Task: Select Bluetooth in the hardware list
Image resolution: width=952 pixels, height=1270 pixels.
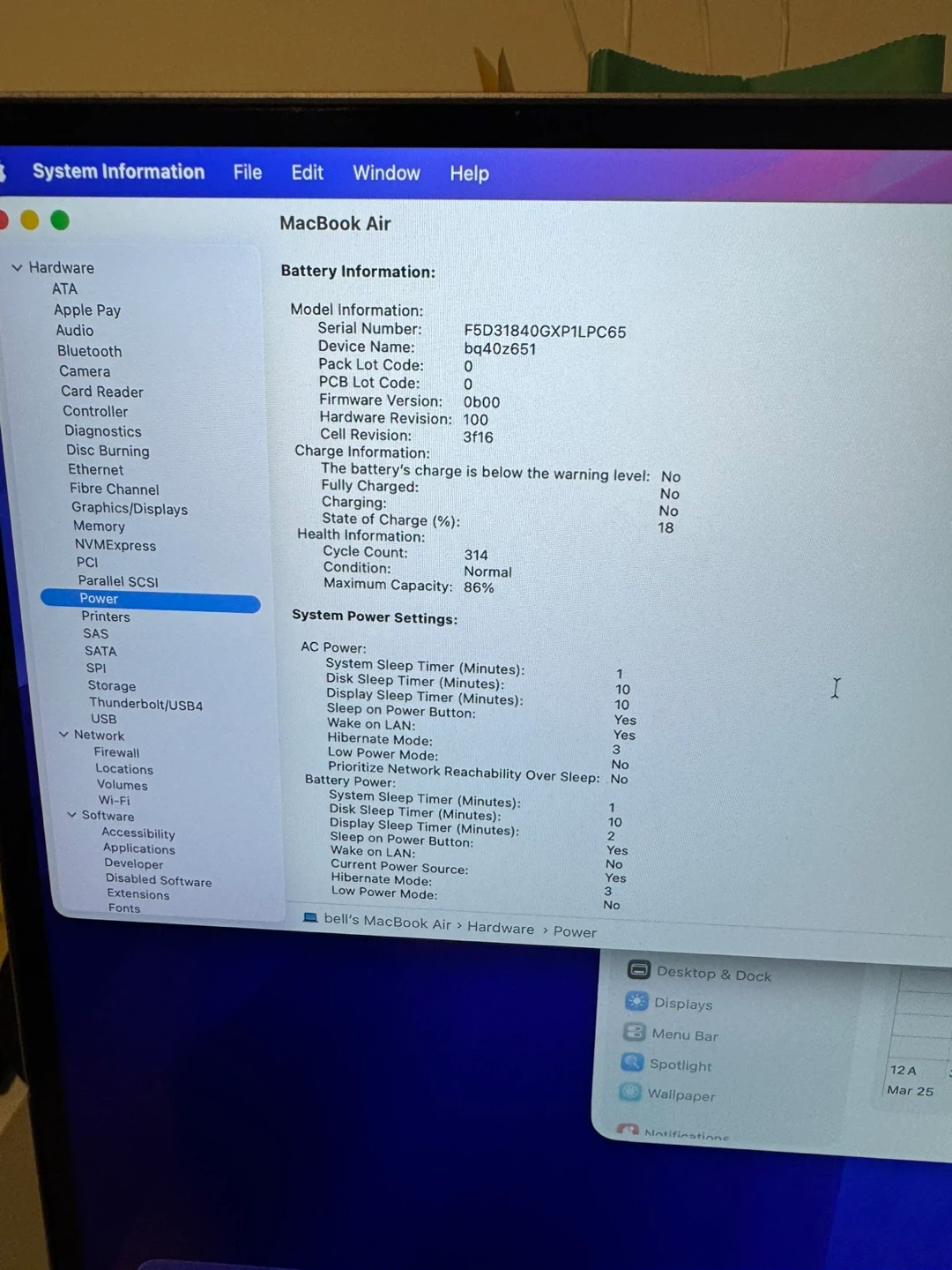Action: point(89,351)
